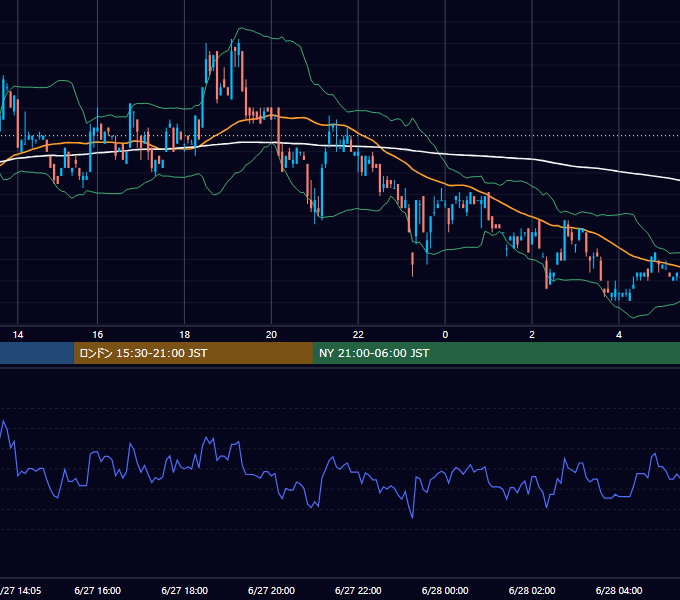Image resolution: width=680 pixels, height=600 pixels.
Task: Click the hour label 18 on the price chart axis
Action: point(185,335)
